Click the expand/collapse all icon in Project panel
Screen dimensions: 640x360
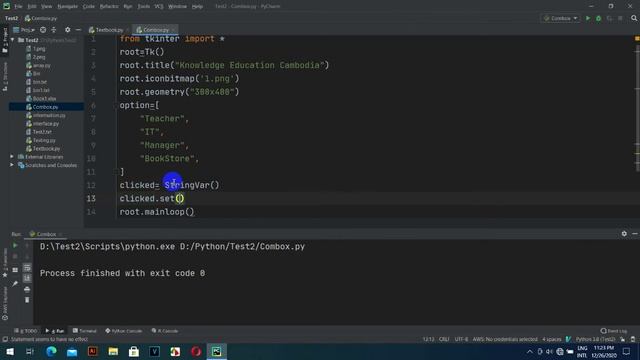[53, 30]
